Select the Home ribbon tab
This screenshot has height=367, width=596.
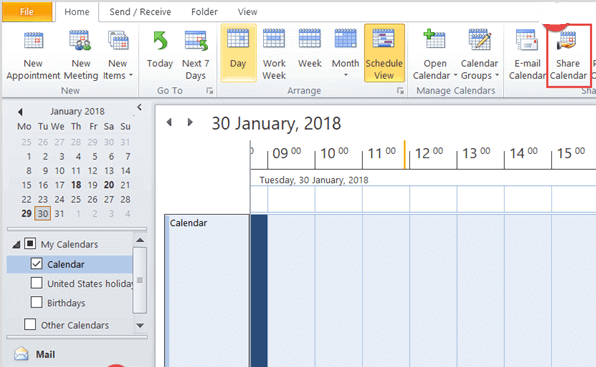coord(77,12)
